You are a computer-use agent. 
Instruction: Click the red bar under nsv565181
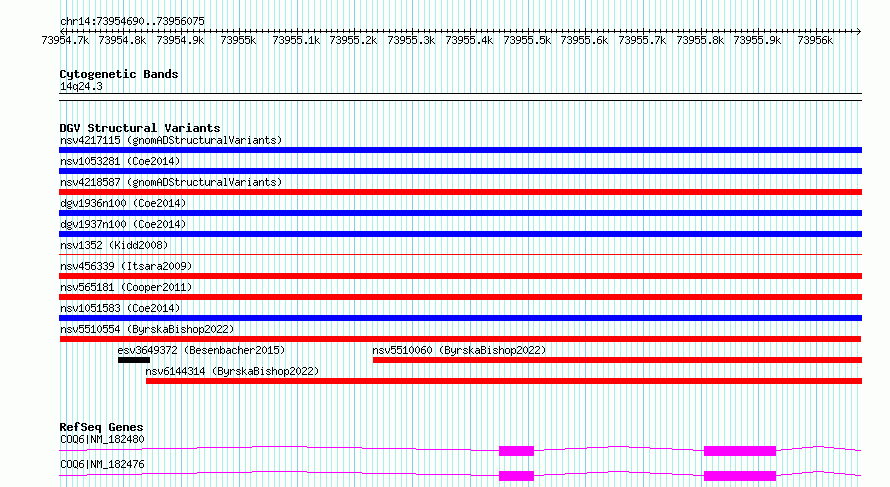(x=460, y=297)
